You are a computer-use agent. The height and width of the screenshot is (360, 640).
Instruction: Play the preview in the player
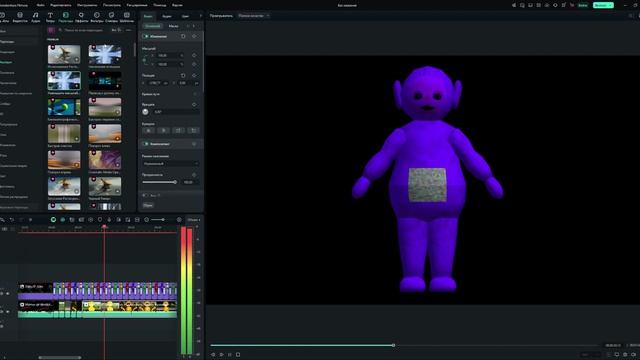pos(221,355)
